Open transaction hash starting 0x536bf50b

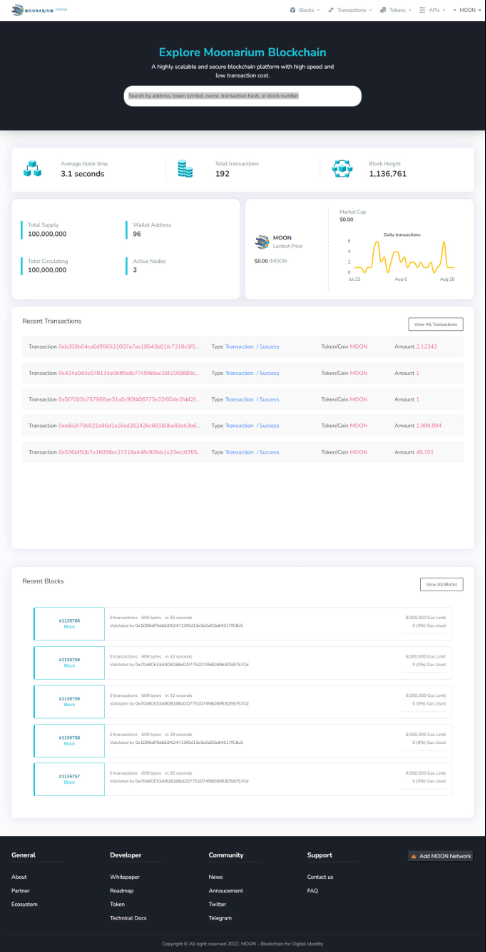pos(129,452)
